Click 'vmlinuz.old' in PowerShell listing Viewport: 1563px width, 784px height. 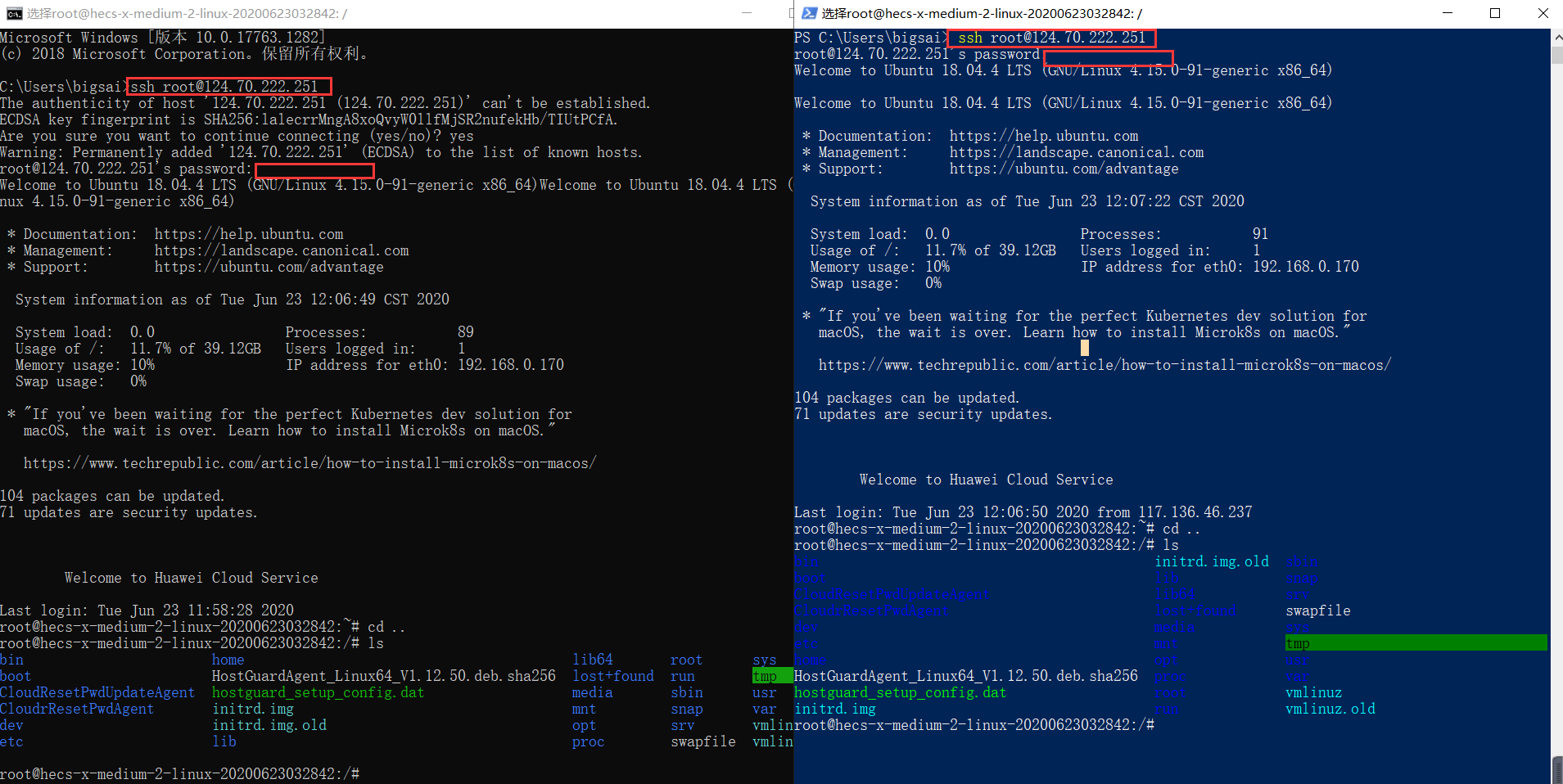1330,709
